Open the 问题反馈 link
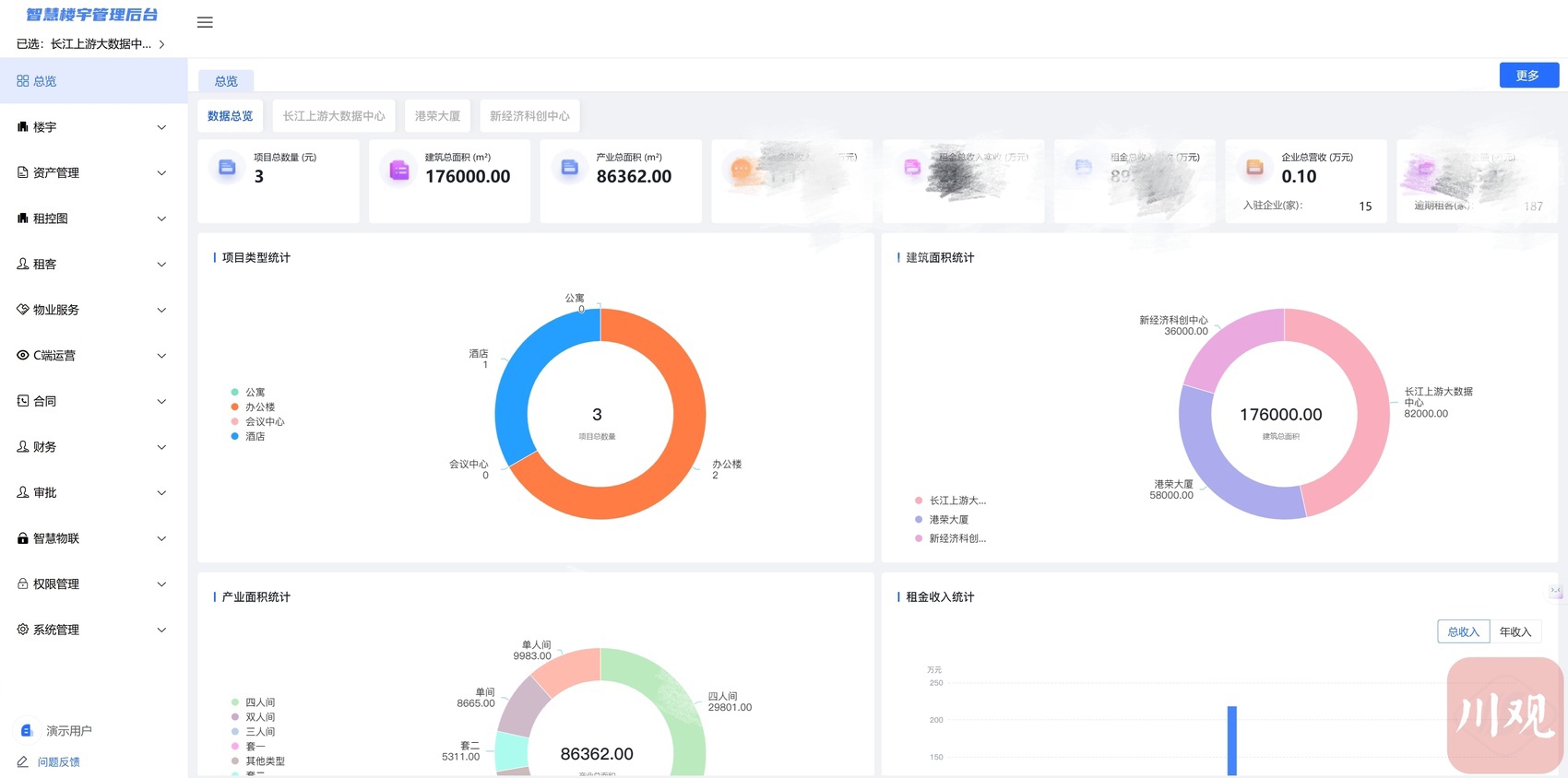This screenshot has width=1568, height=778. (x=58, y=762)
